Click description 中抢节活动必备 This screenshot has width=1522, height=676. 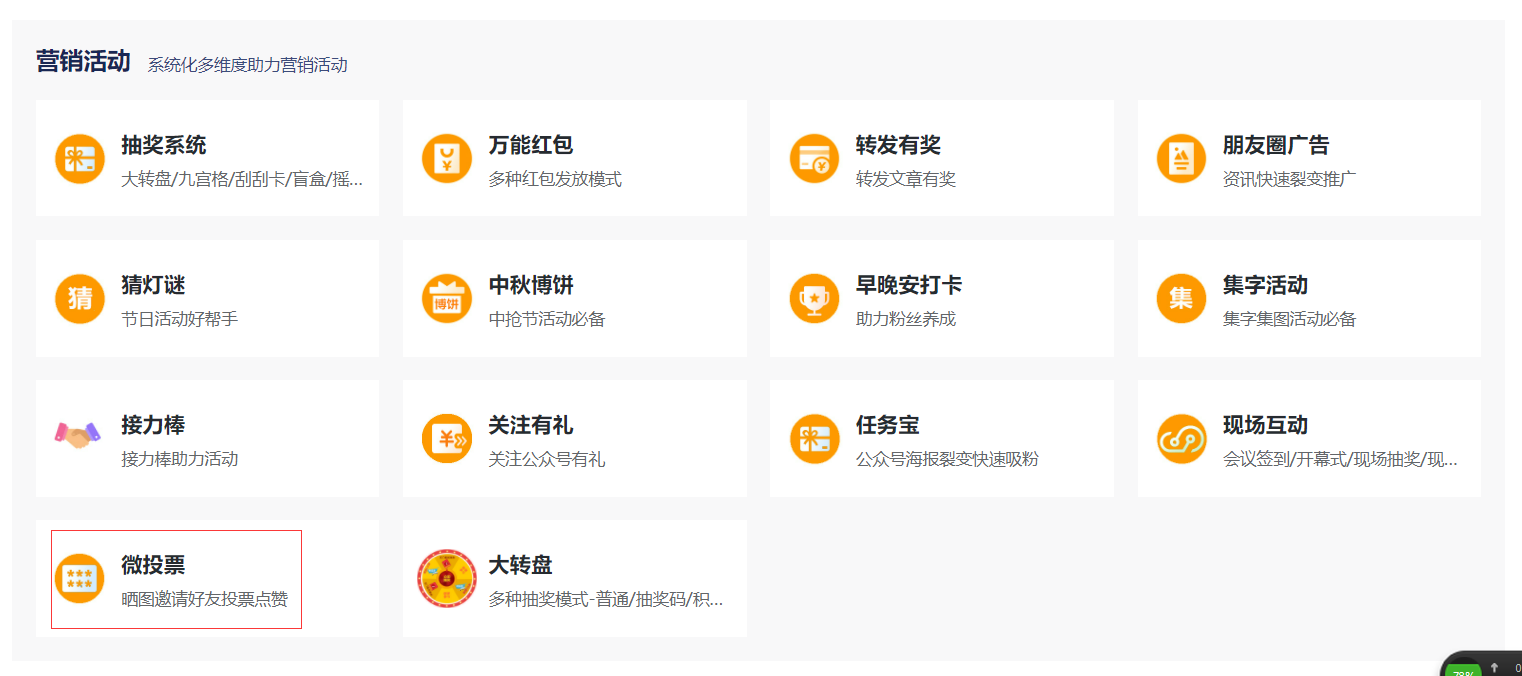click(x=546, y=320)
